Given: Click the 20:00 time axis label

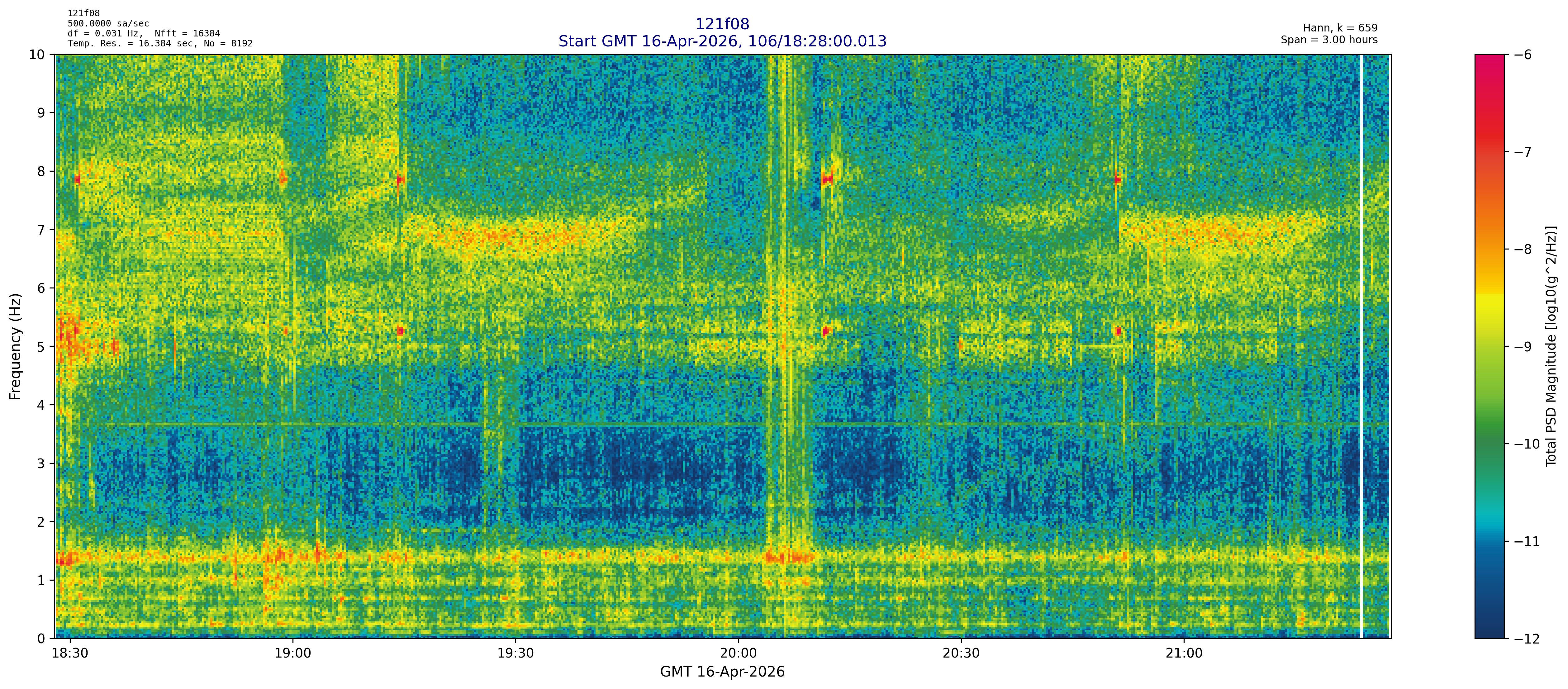Looking at the screenshot, I should 738,653.
